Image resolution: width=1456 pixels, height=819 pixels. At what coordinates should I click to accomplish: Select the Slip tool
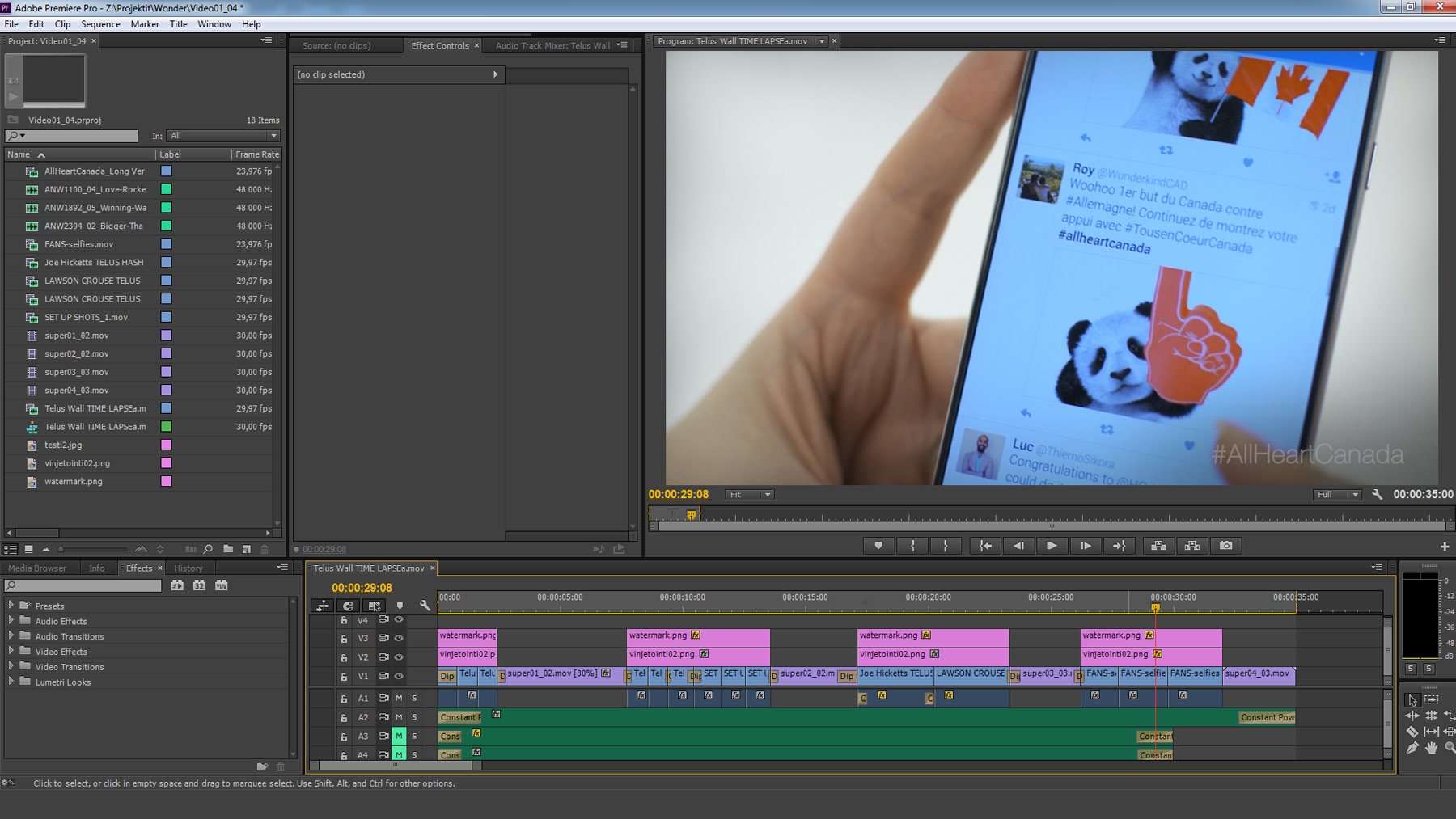1432,732
